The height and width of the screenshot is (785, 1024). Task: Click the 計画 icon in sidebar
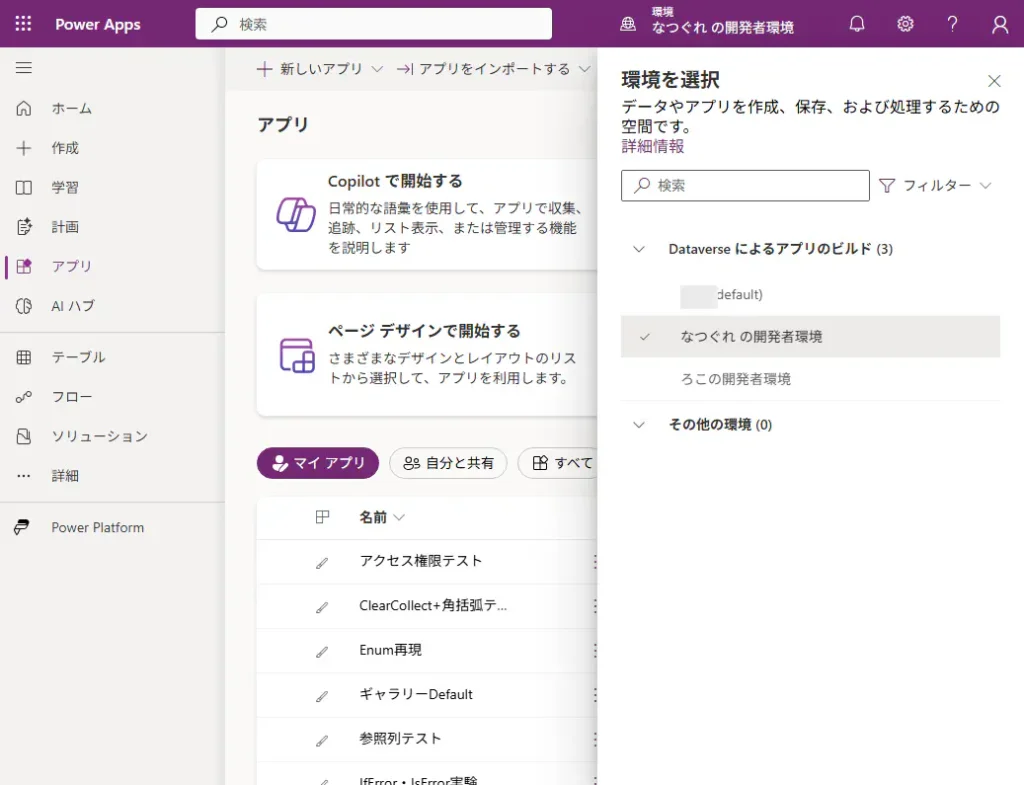24,227
